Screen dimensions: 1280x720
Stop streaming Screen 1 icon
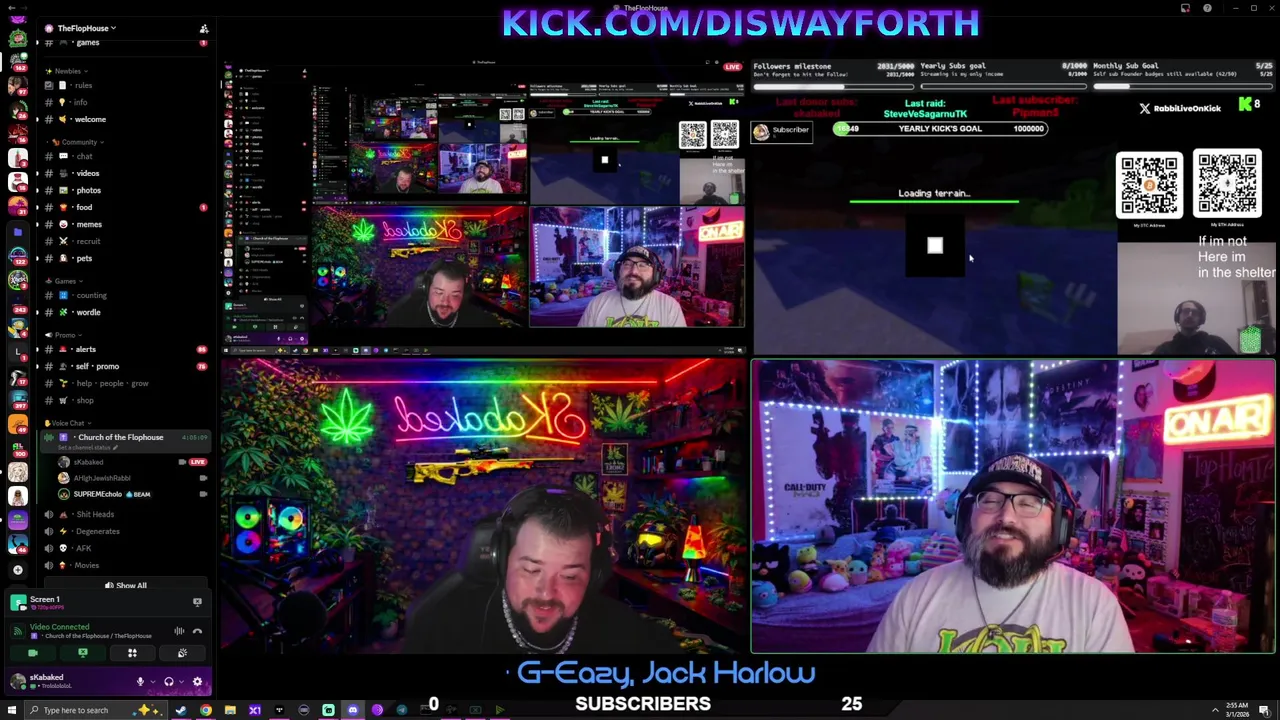point(197,602)
